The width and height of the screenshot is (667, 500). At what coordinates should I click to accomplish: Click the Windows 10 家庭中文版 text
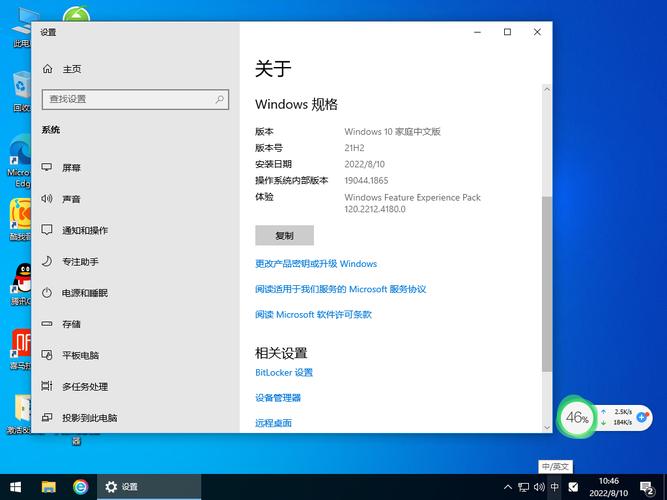pos(393,131)
